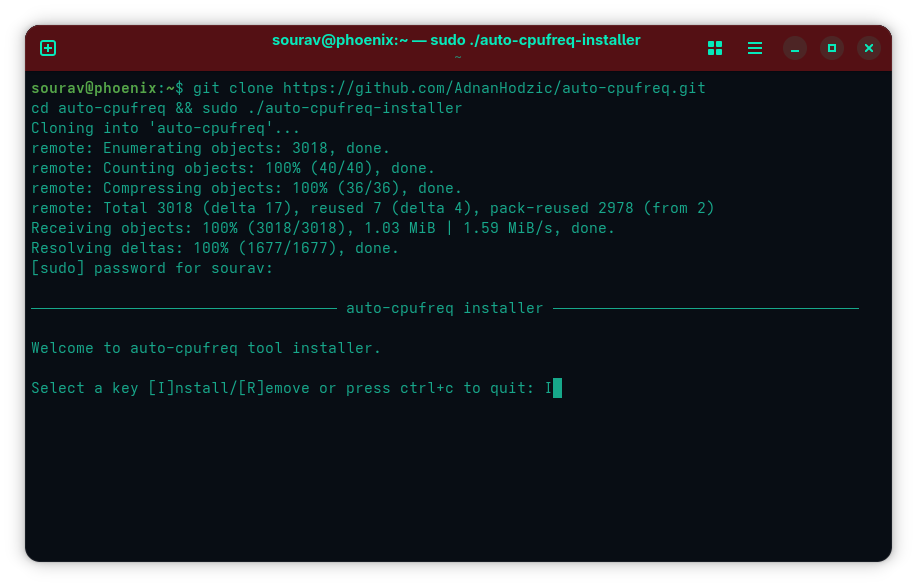917x587 pixels.
Task: Open the hamburger menu of the terminal
Action: (x=754, y=47)
